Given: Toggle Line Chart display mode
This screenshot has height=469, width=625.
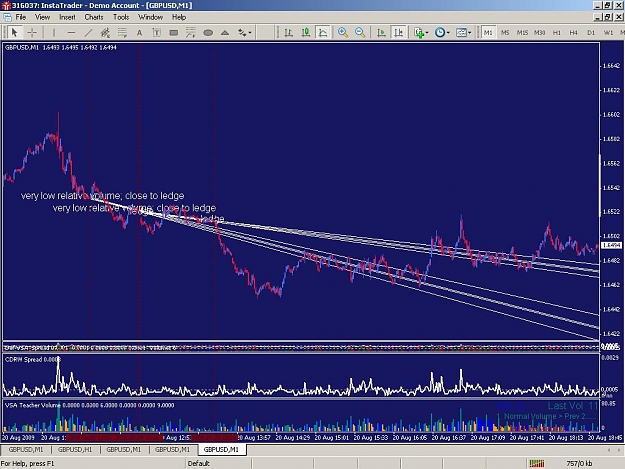Looking at the screenshot, I should [323, 32].
